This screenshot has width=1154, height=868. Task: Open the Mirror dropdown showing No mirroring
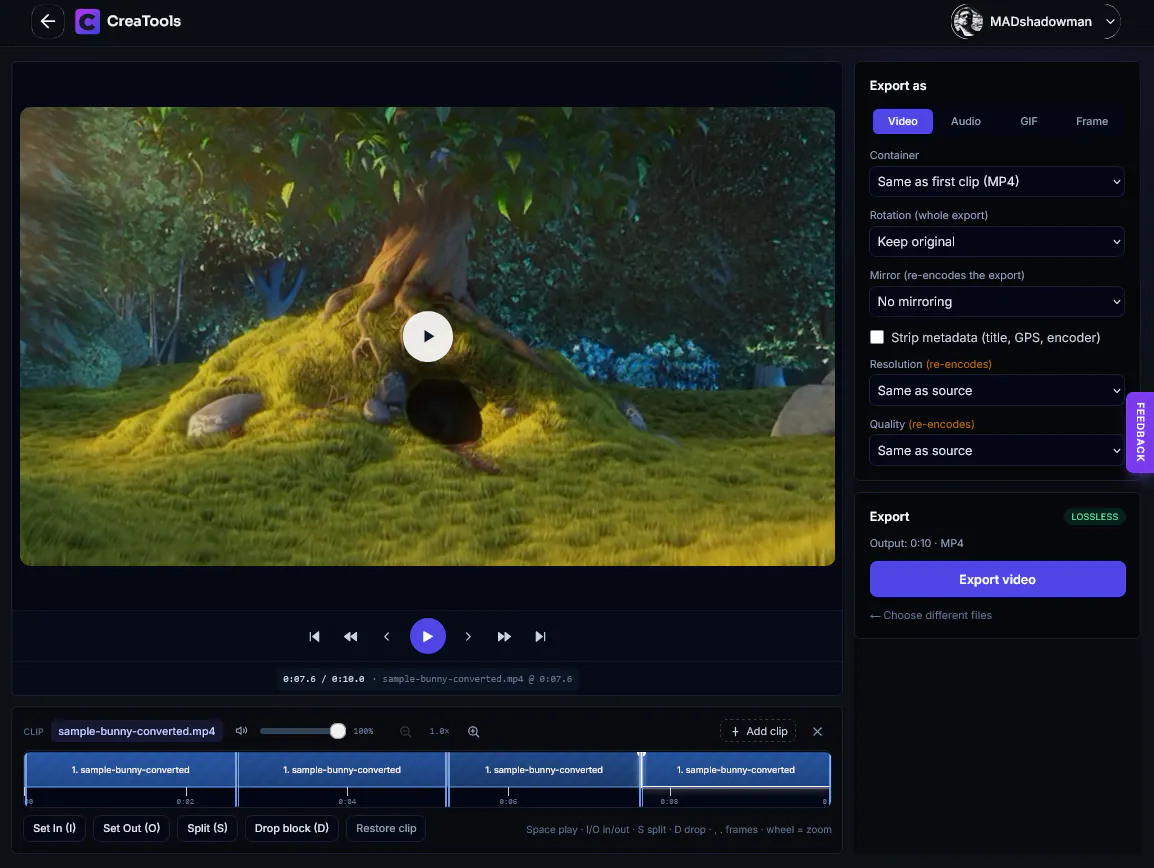[997, 301]
